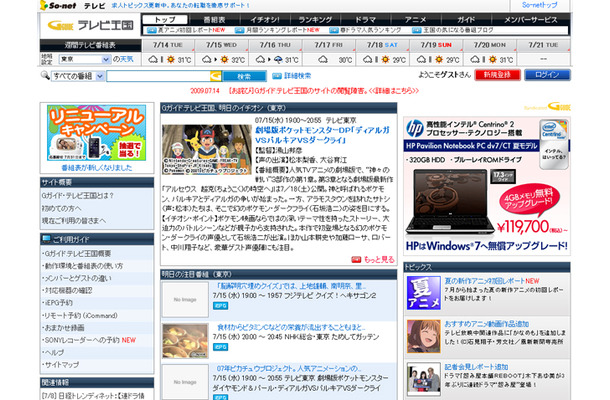Open the メンバーサービス tab
This screenshot has width=610, height=400.
(531, 19)
